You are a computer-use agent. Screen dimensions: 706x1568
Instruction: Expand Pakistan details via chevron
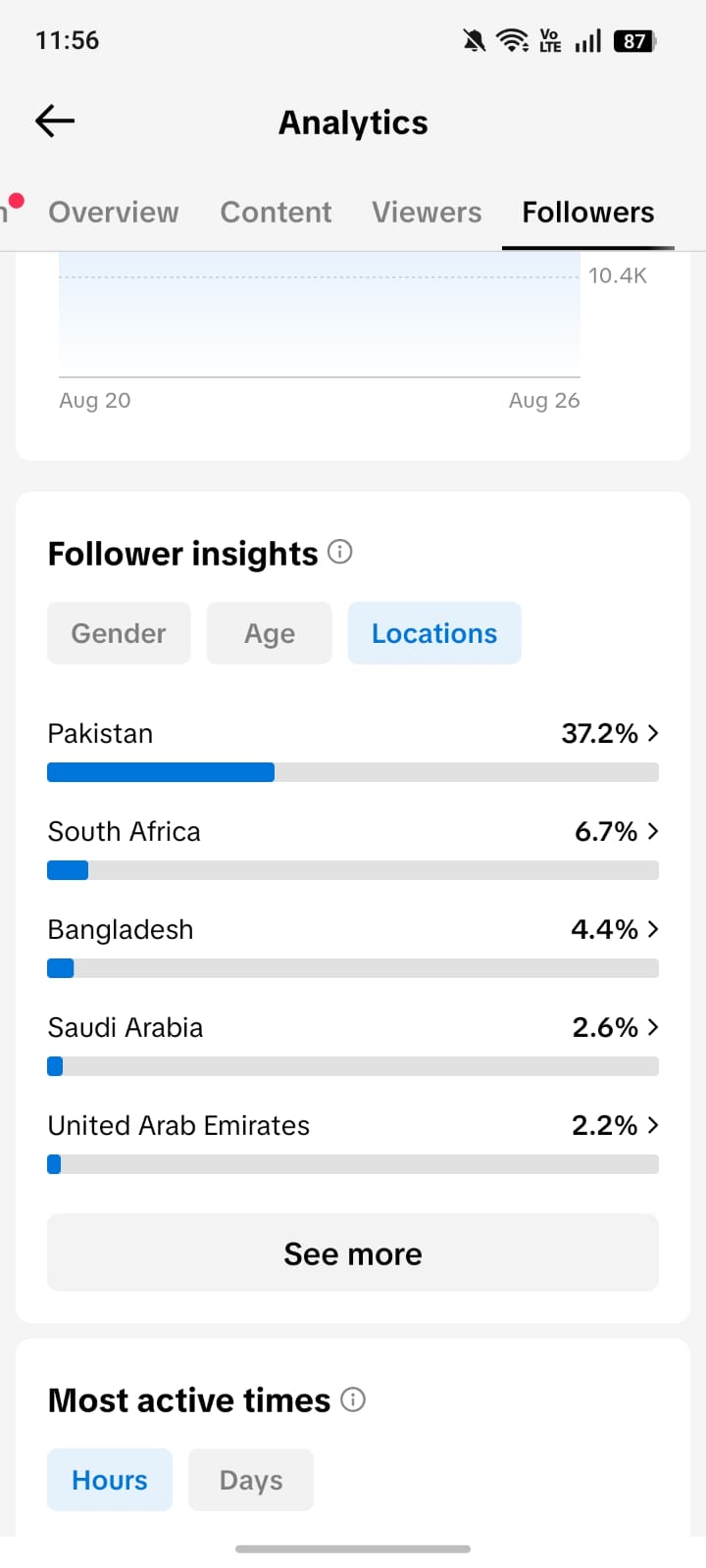pos(653,733)
